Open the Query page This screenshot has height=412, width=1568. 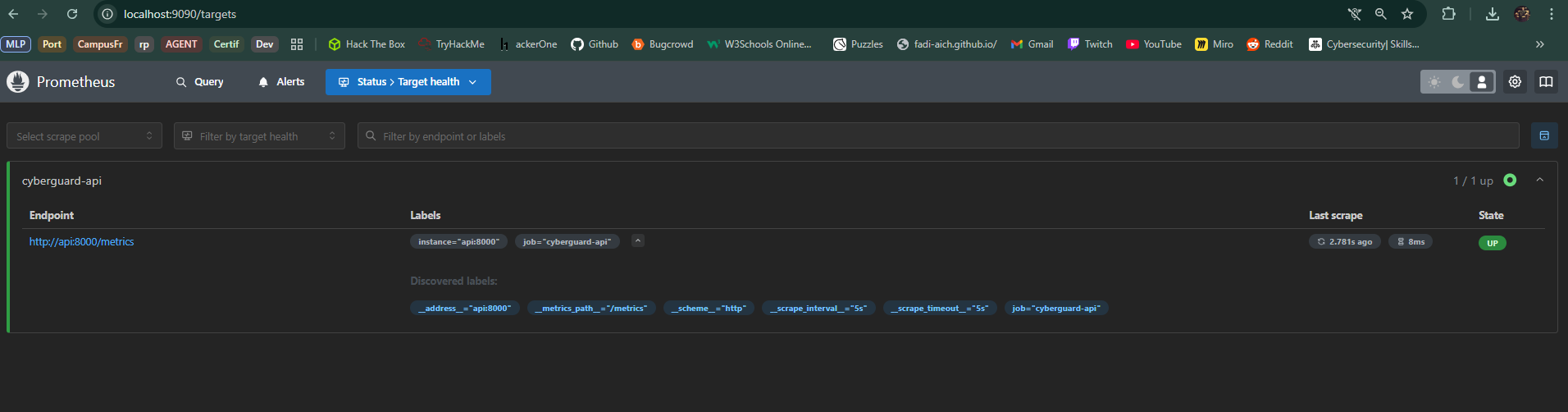(199, 82)
